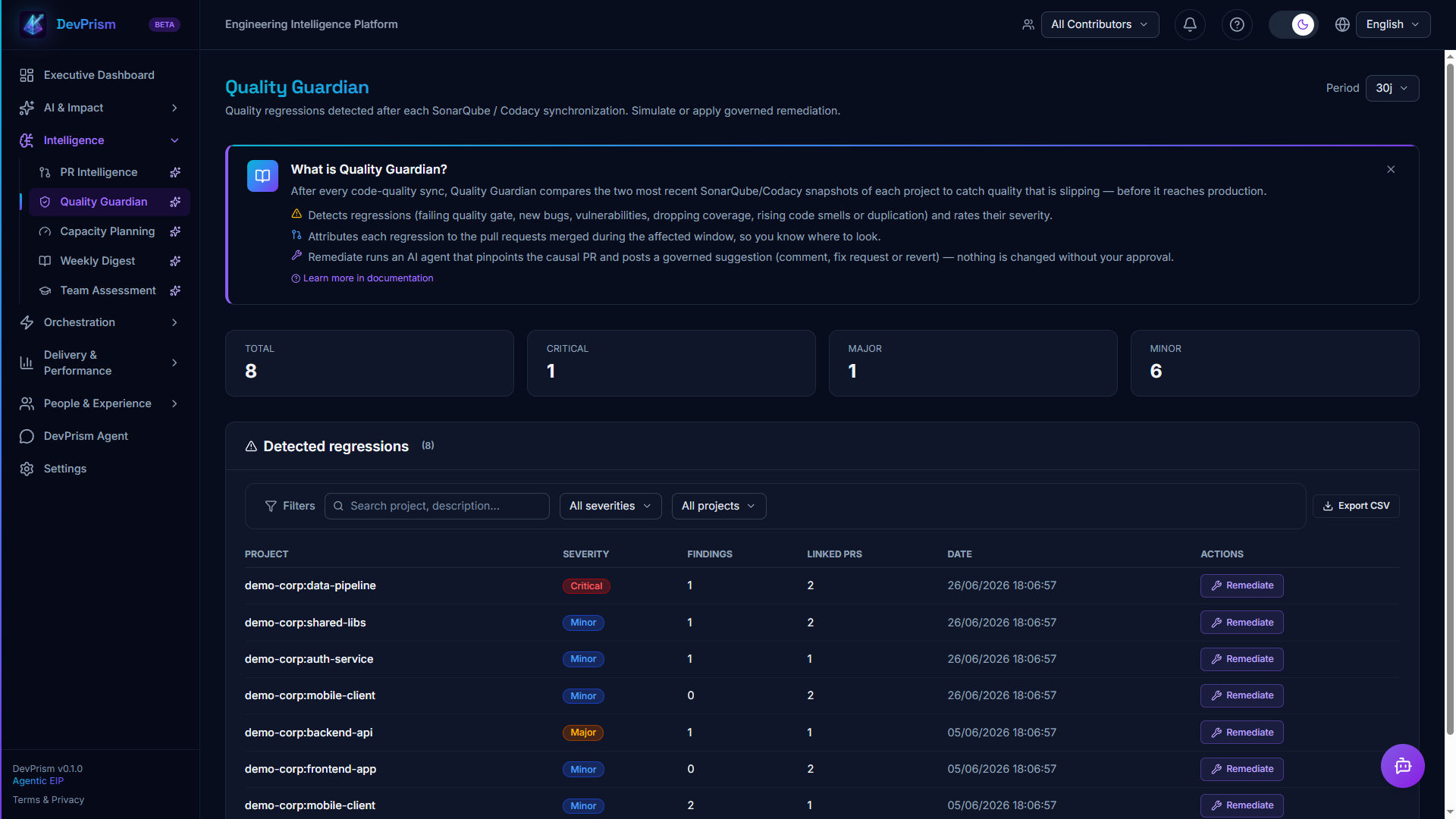1456x819 pixels.
Task: Open PR Intelligence page
Action: pos(99,172)
